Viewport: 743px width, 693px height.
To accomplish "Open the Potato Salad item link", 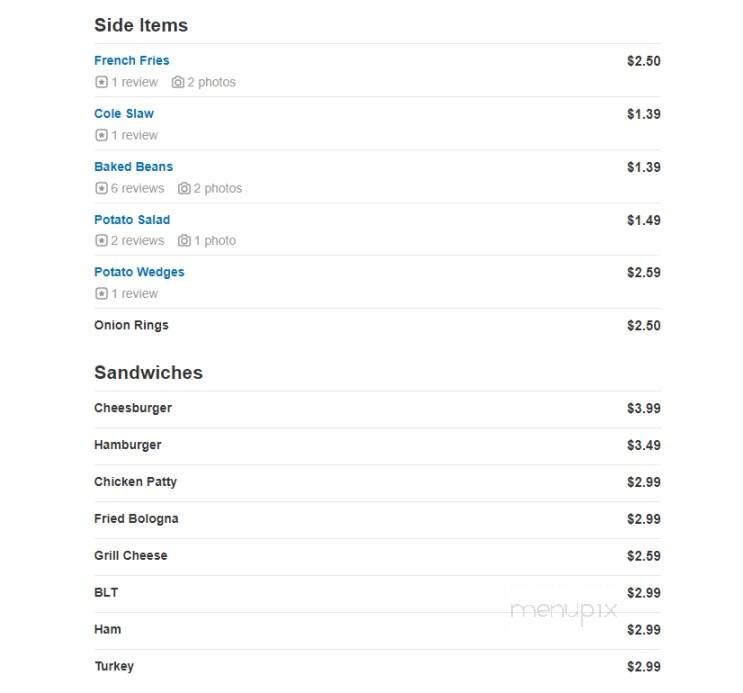I will point(132,220).
